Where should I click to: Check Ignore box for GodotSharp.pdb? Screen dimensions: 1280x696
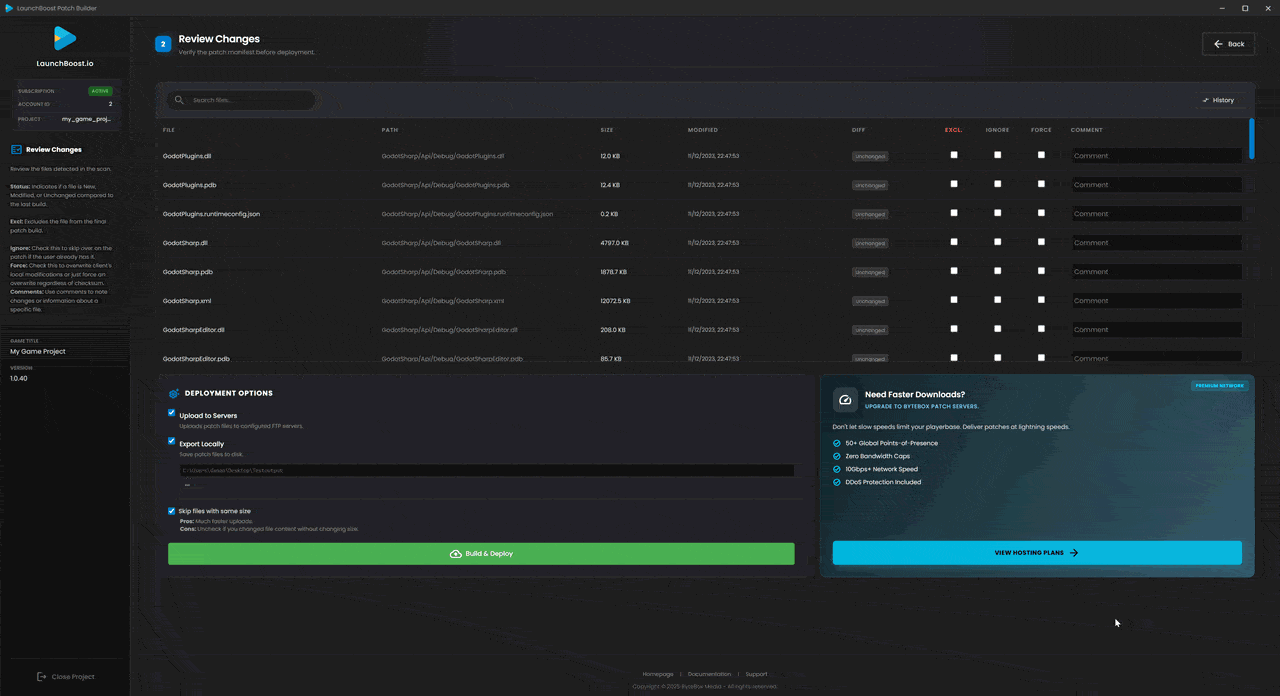tap(997, 271)
